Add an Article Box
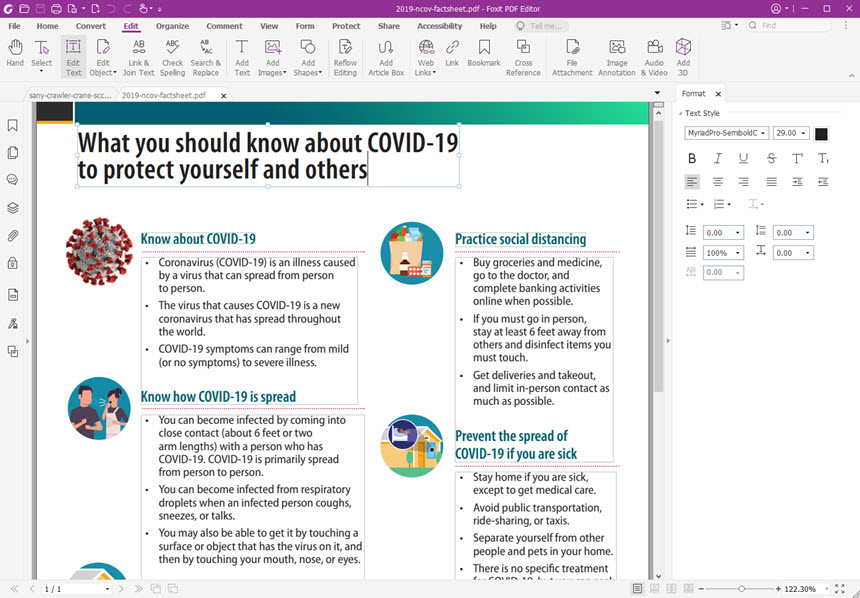The width and height of the screenshot is (860, 598). pos(386,57)
